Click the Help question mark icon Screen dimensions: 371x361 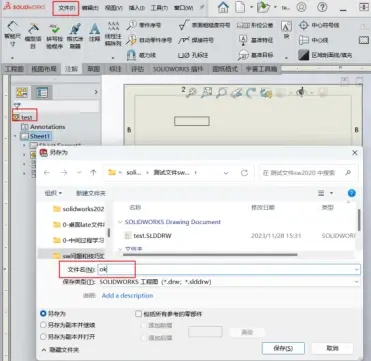(x=322, y=7)
